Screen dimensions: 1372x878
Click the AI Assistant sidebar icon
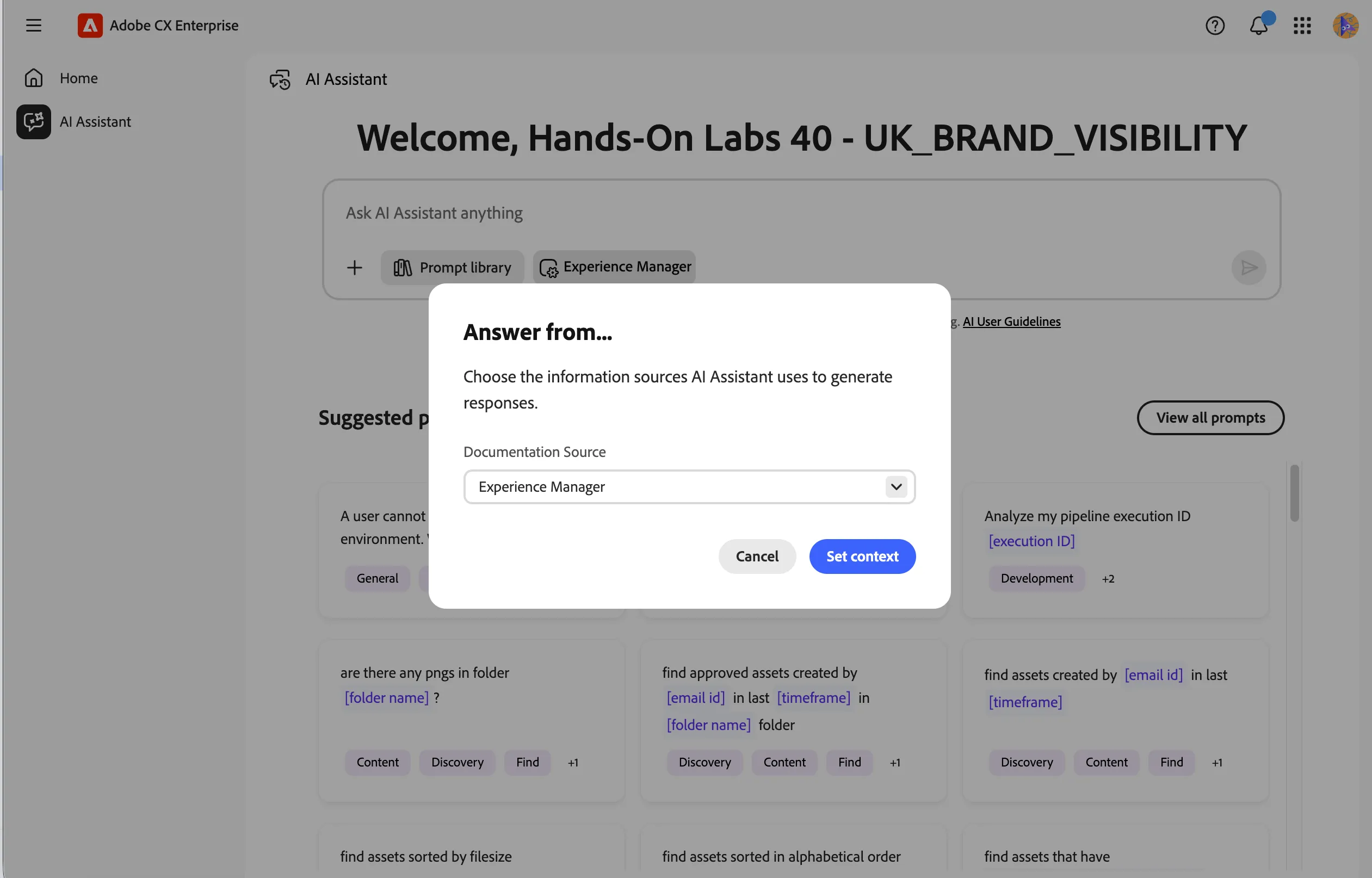34,121
